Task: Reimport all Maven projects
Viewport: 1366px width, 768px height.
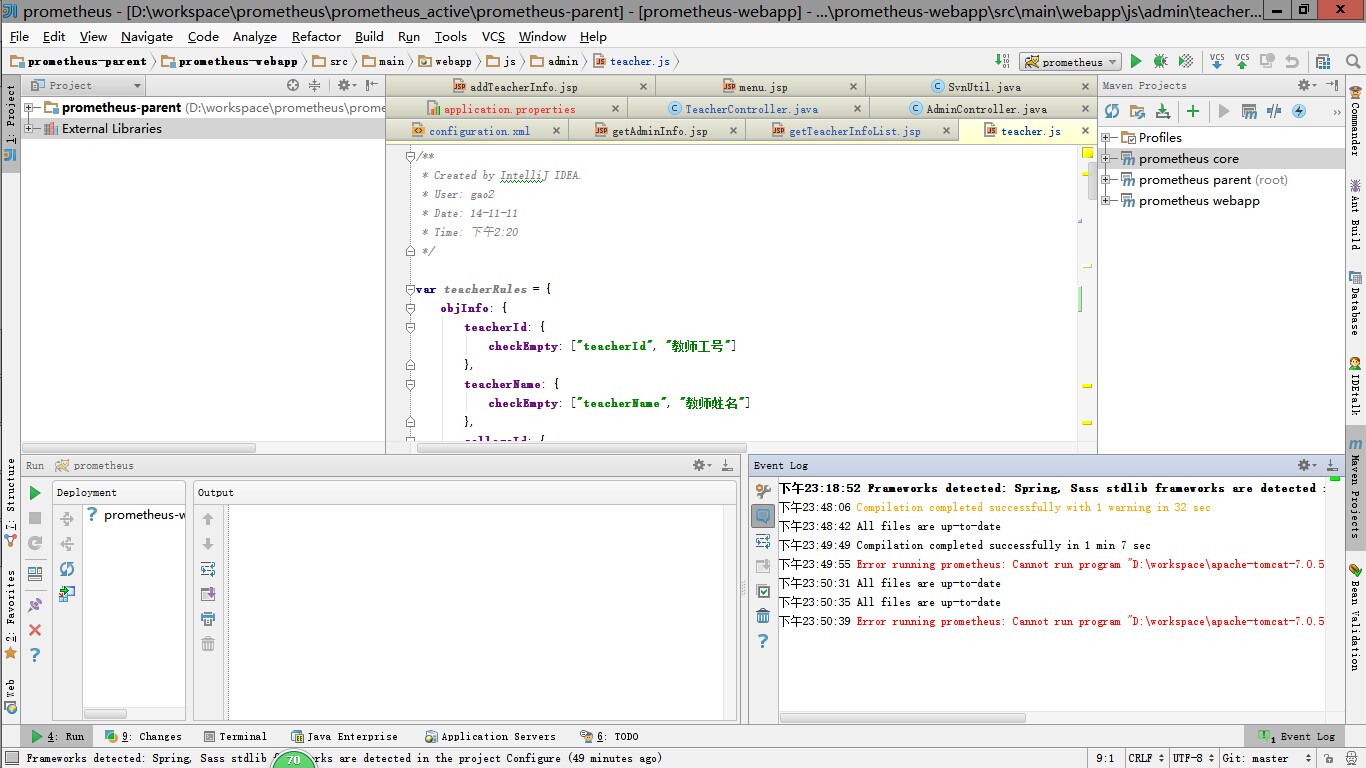Action: (x=1112, y=111)
